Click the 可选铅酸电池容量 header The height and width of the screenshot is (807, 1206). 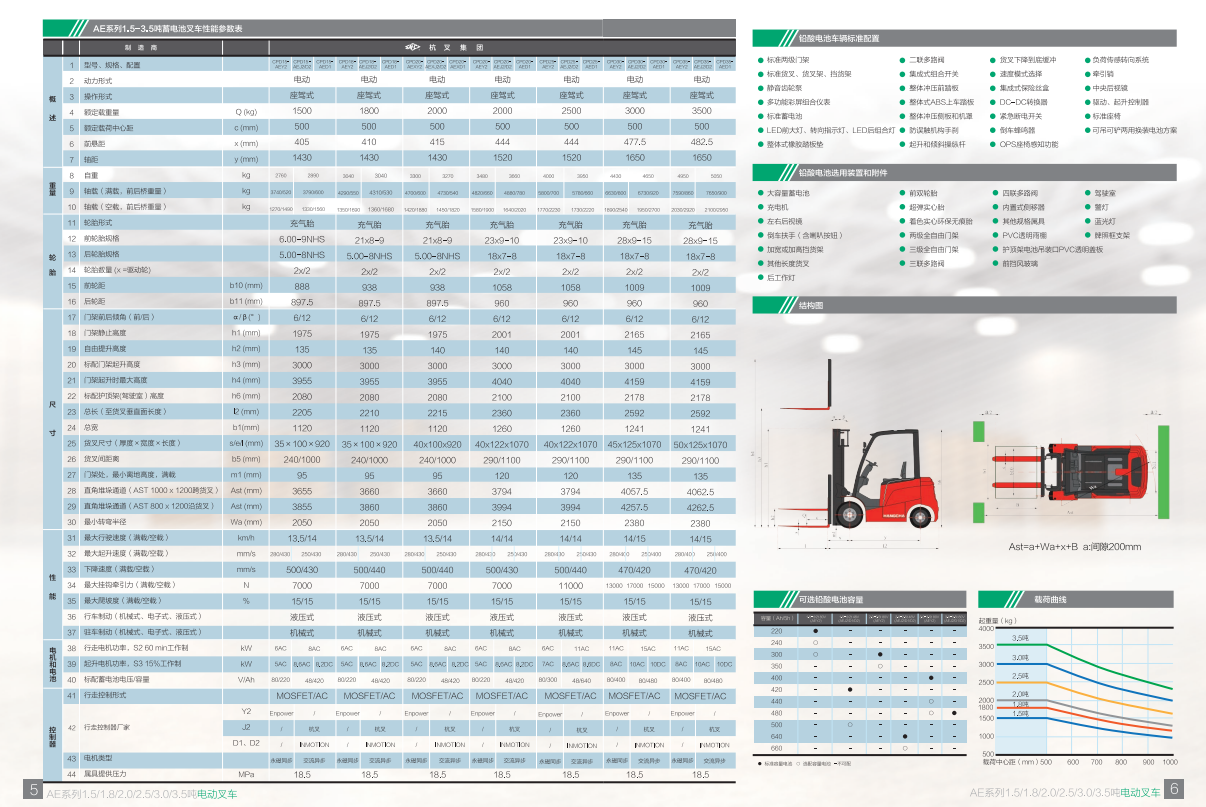pyautogui.click(x=830, y=599)
